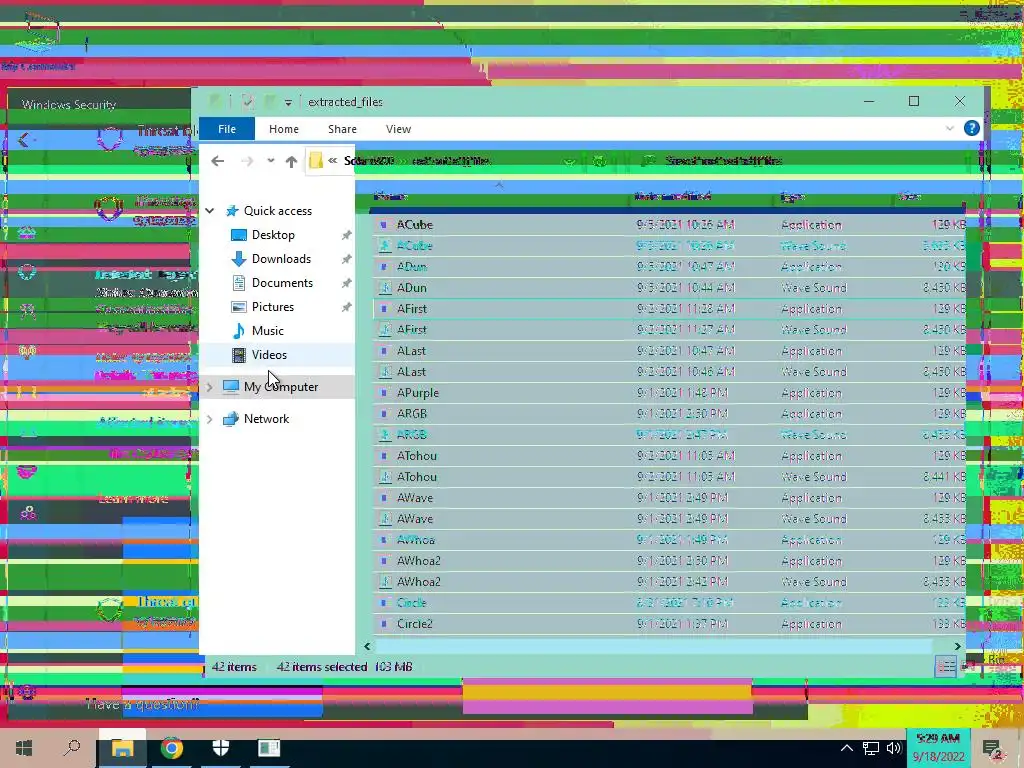
Task: Expand the Network tree node
Action: pos(210,419)
